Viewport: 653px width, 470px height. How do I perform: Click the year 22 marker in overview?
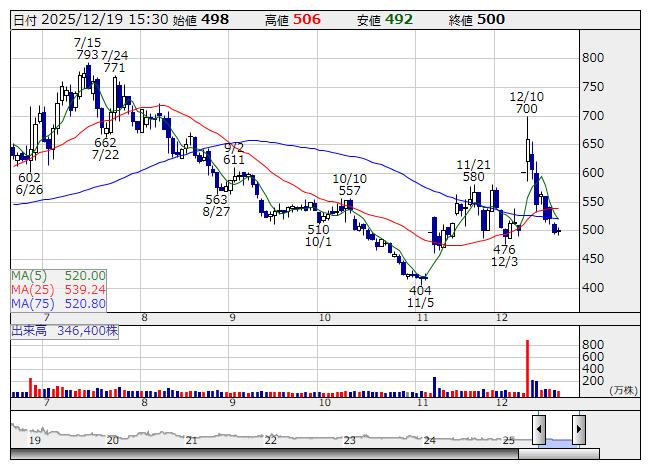271,440
